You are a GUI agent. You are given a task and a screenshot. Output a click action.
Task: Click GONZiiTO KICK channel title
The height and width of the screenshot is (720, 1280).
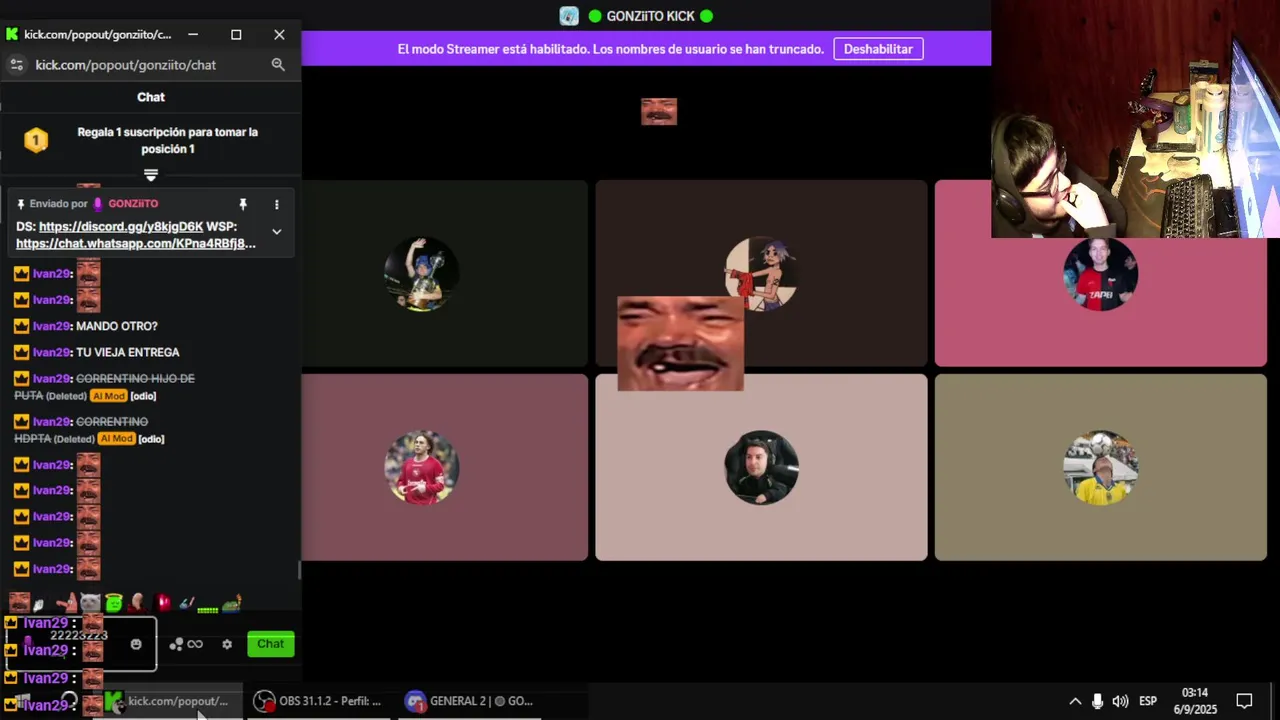[651, 16]
